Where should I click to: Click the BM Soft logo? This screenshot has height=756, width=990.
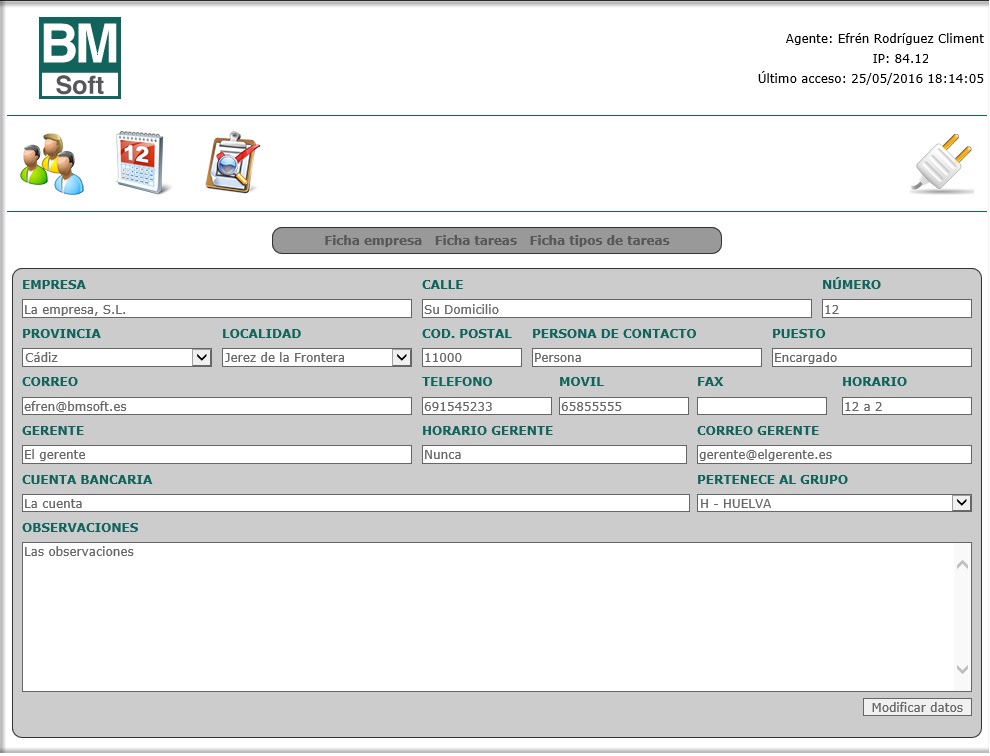coord(80,58)
